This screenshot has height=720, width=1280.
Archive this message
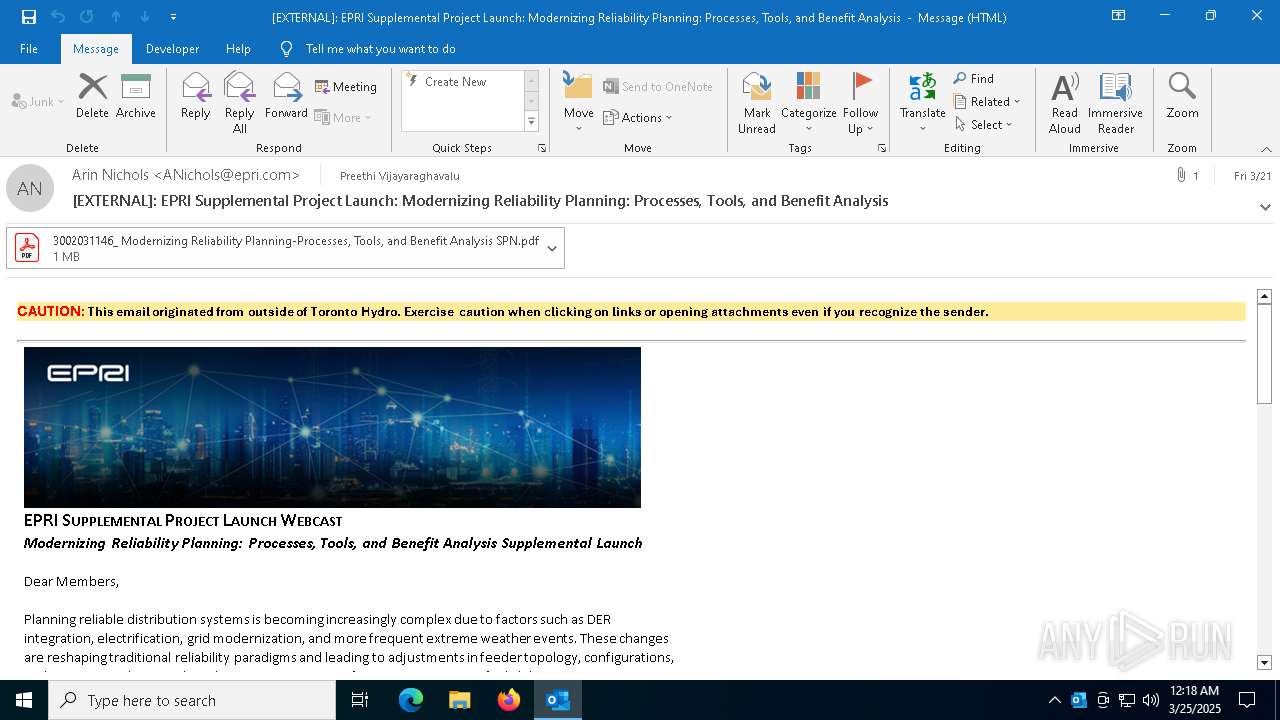(x=136, y=96)
